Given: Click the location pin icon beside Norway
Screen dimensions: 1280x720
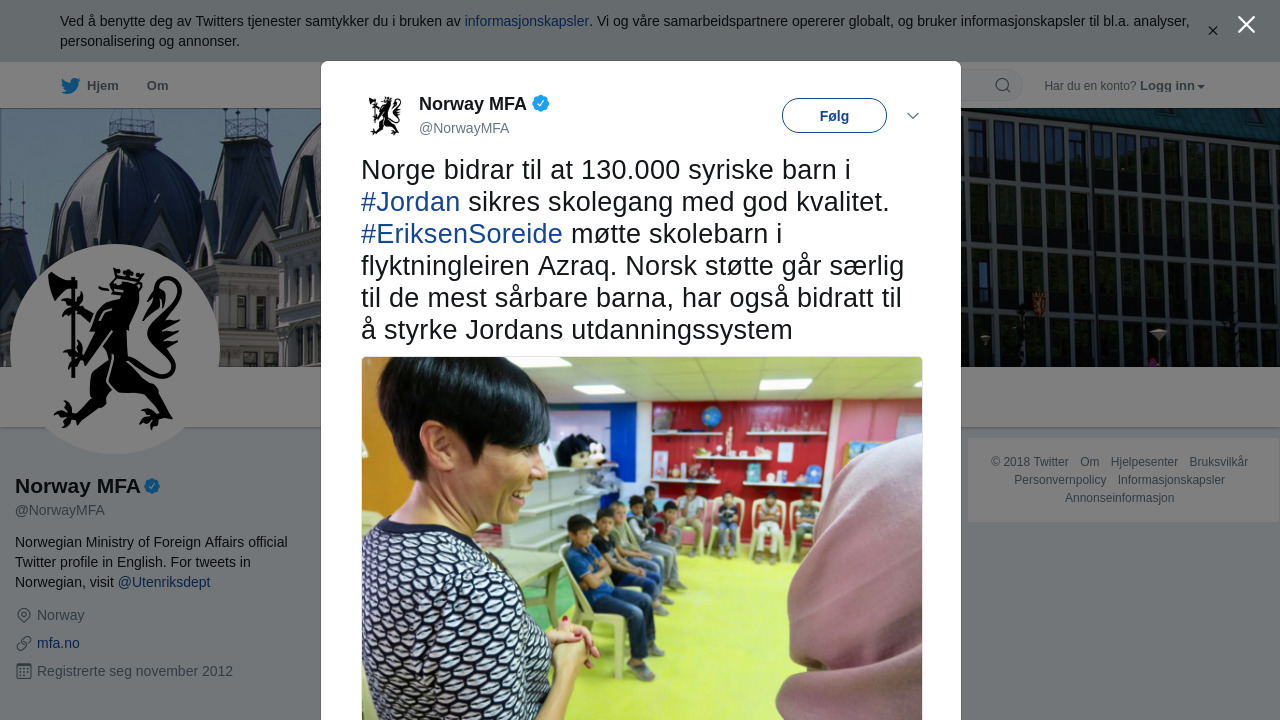Looking at the screenshot, I should tap(24, 615).
